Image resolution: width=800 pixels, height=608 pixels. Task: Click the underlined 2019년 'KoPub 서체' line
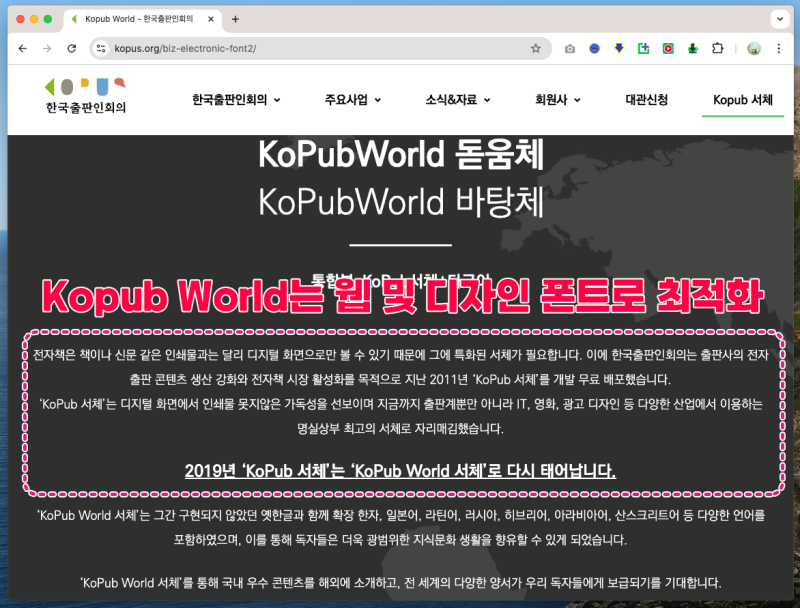click(x=401, y=470)
